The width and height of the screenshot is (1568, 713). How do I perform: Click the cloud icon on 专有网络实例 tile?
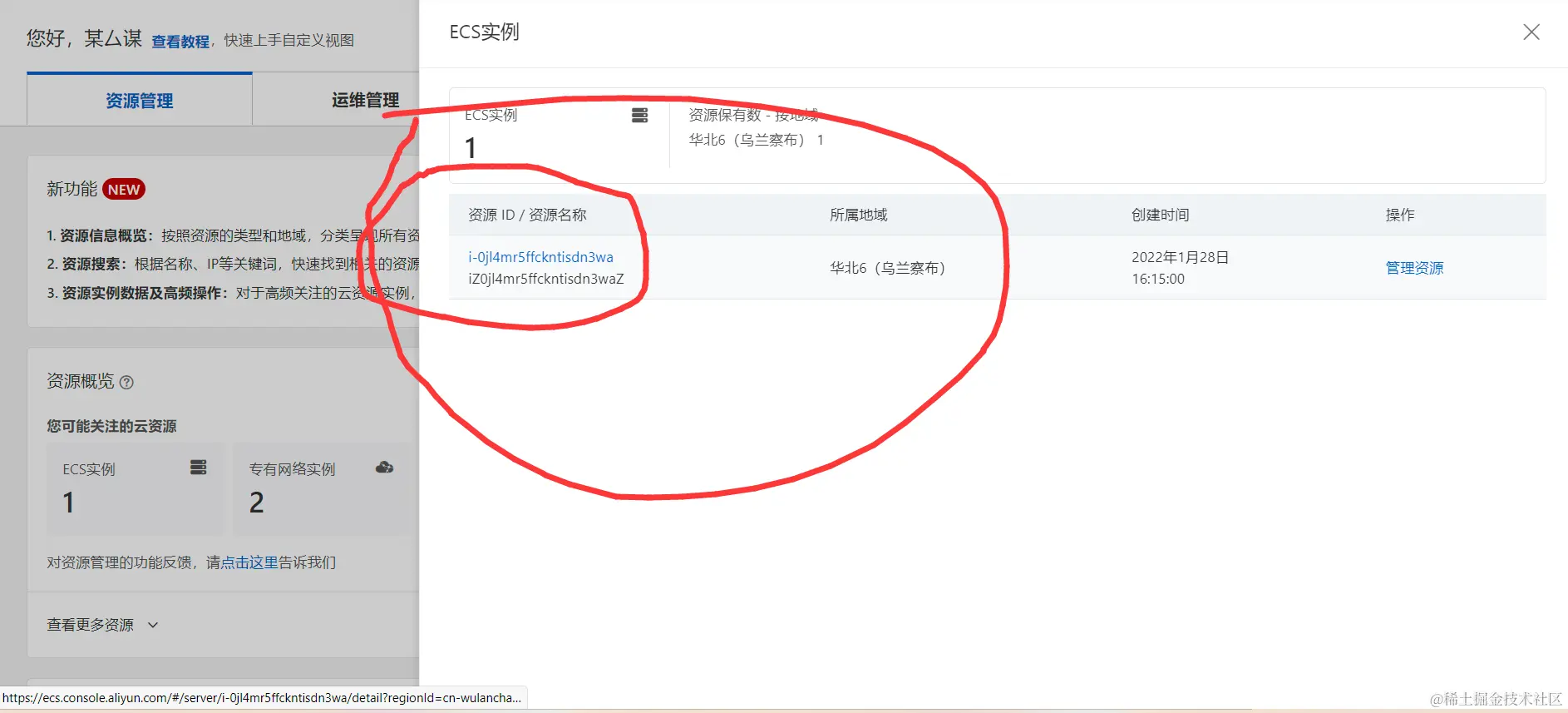384,467
